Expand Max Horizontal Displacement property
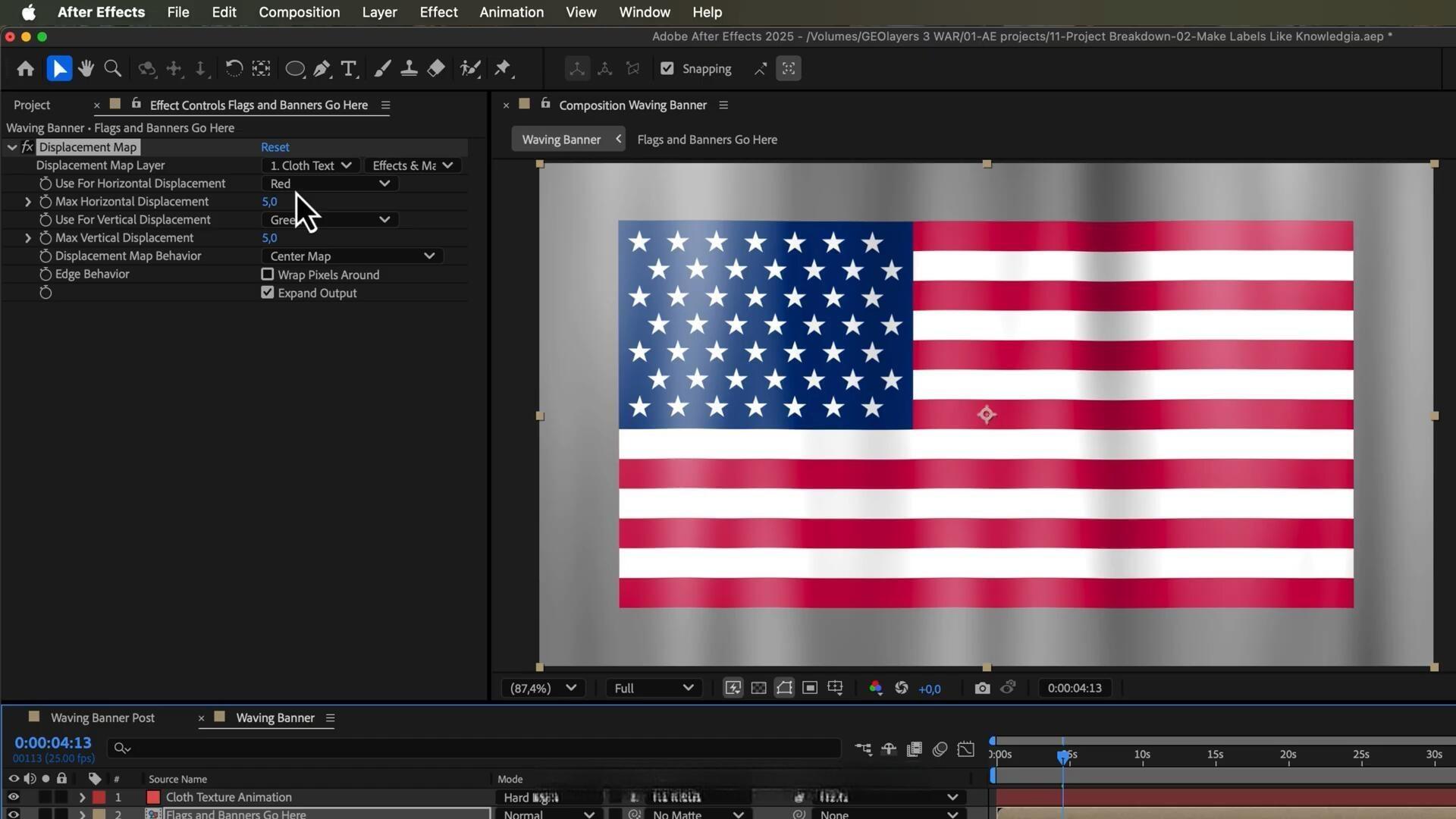The image size is (1456, 819). [x=28, y=202]
